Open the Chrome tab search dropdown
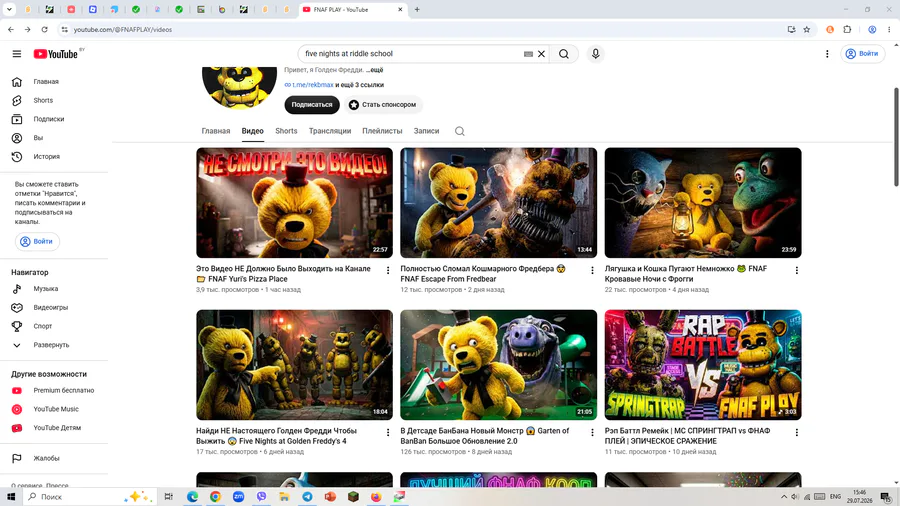This screenshot has height=506, width=900. [9, 9]
